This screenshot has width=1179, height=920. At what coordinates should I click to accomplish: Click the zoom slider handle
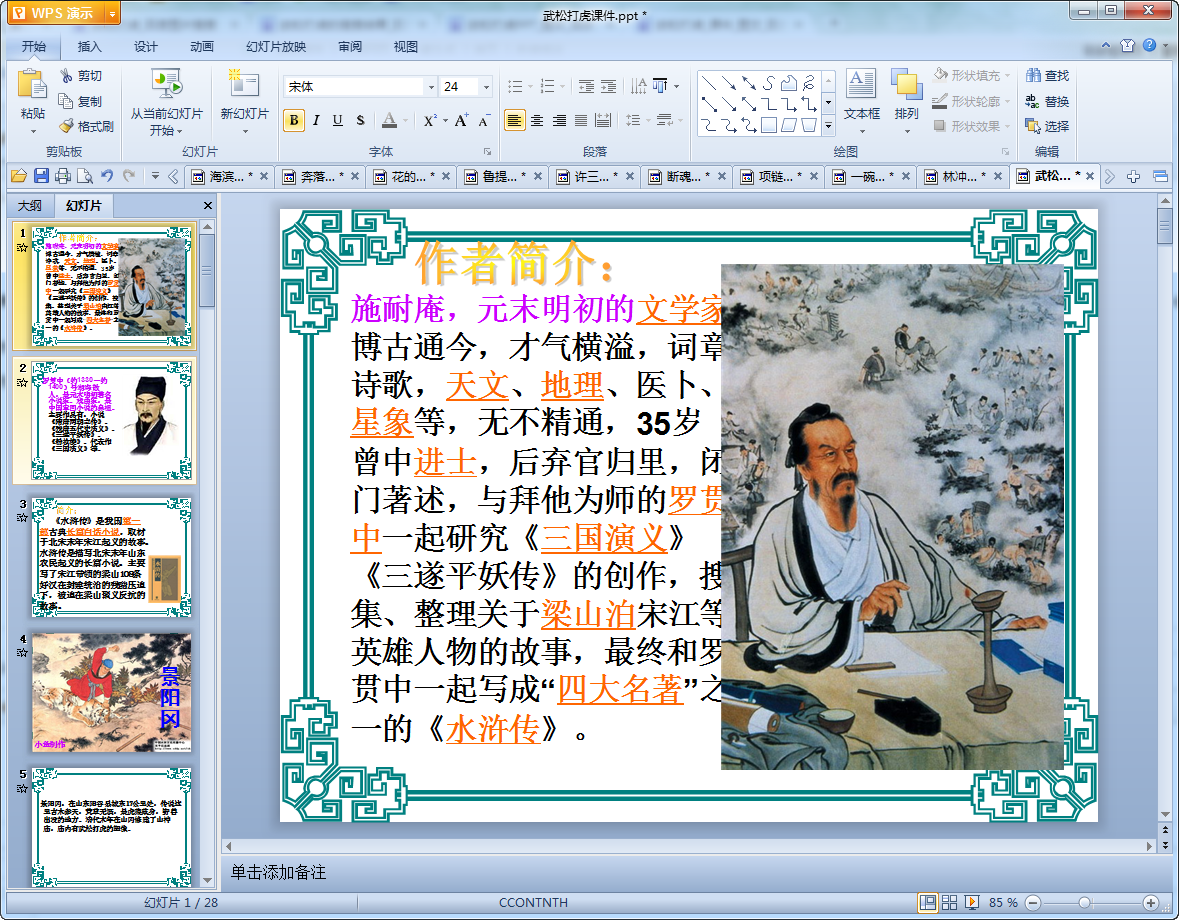(x=1084, y=903)
